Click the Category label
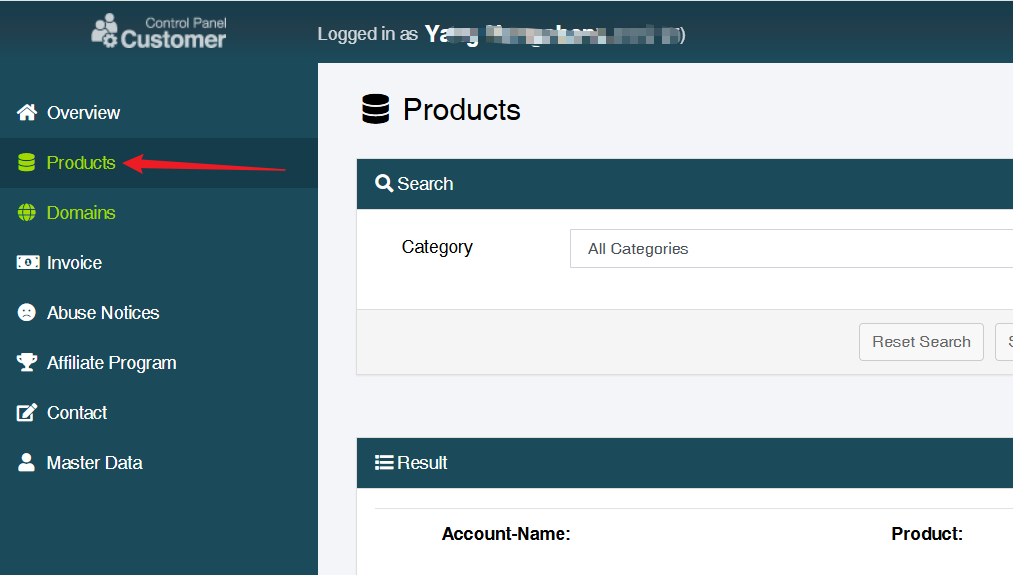The height and width of the screenshot is (575, 1013). pyautogui.click(x=437, y=247)
